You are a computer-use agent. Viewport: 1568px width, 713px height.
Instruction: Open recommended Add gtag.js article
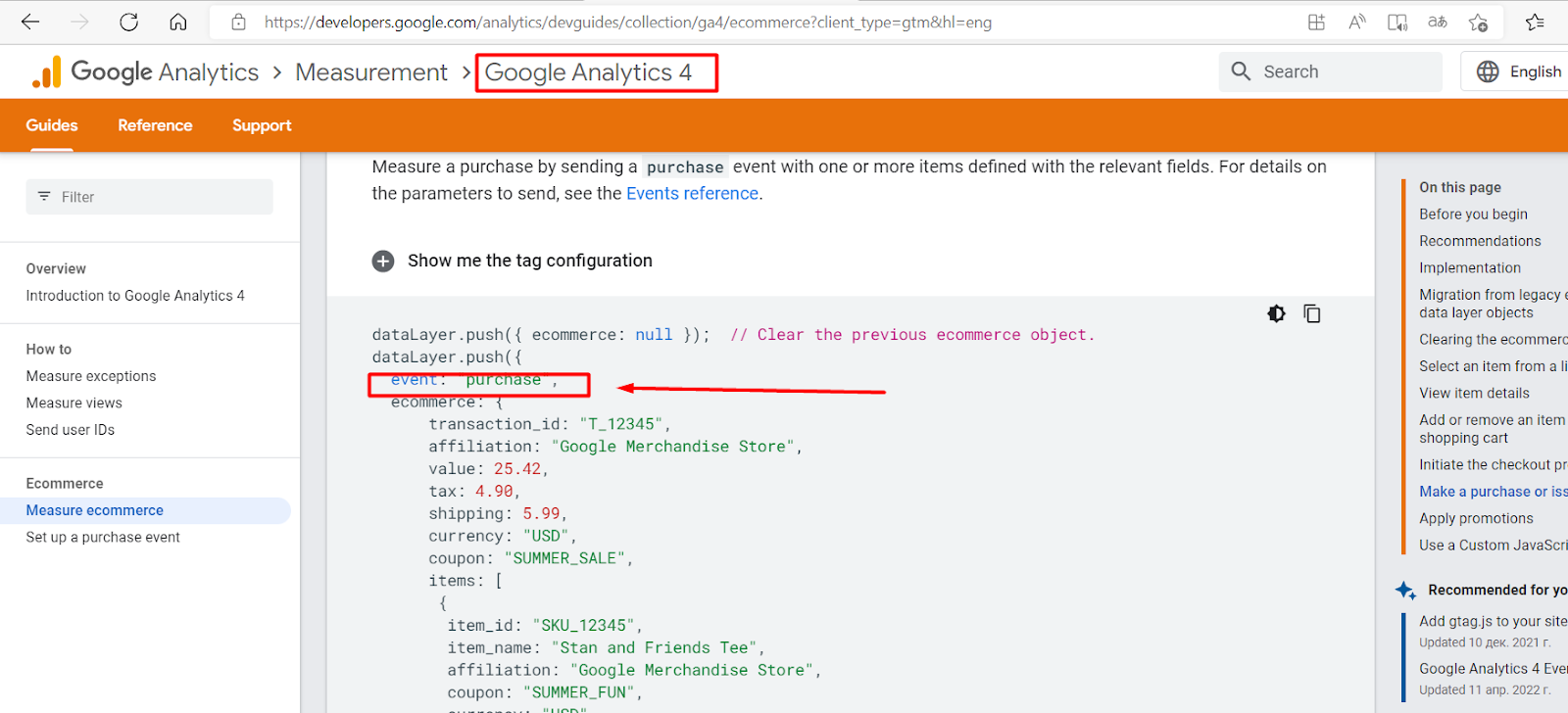tap(1494, 621)
